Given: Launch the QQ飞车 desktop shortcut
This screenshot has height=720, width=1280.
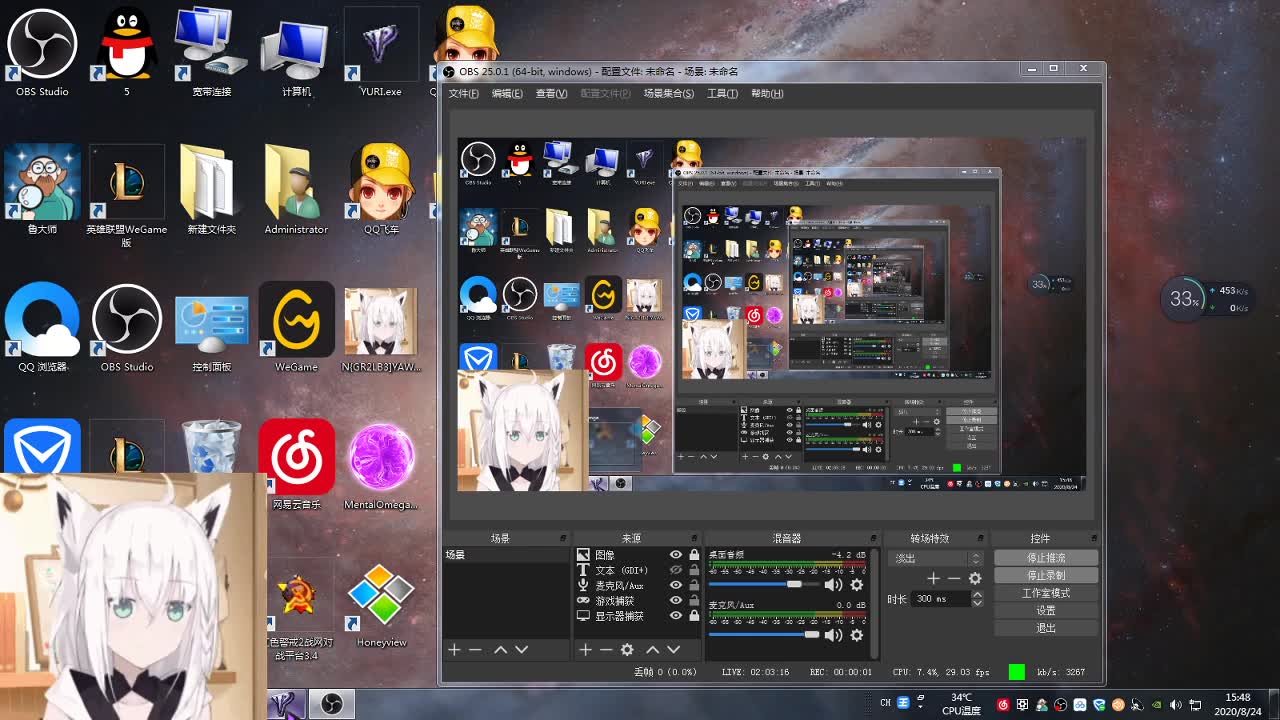Looking at the screenshot, I should pyautogui.click(x=381, y=190).
